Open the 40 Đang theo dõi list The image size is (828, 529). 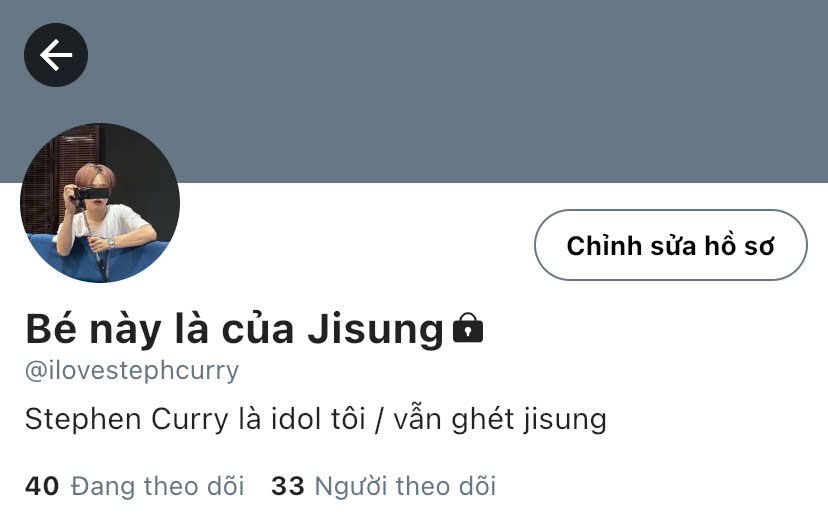[135, 486]
